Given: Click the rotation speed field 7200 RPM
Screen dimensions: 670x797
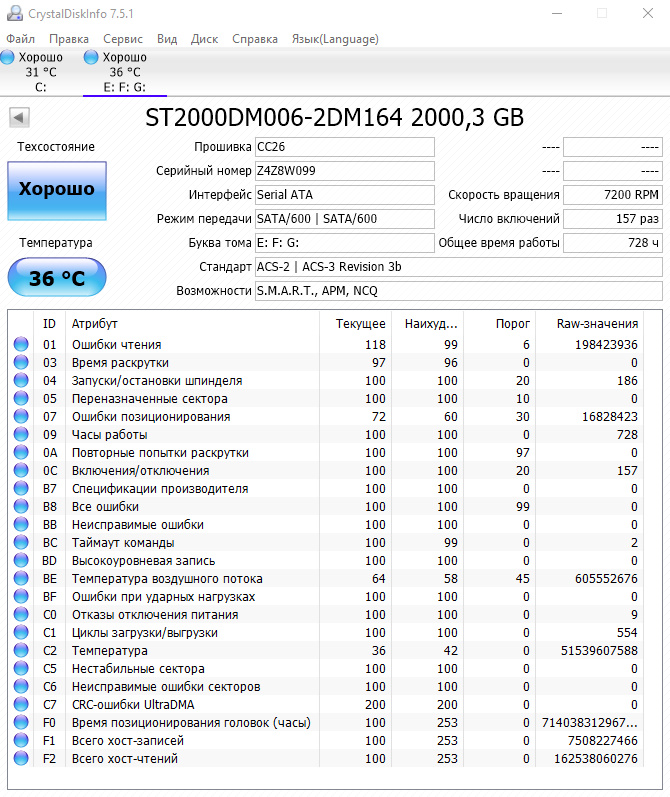Looking at the screenshot, I should pos(613,195).
